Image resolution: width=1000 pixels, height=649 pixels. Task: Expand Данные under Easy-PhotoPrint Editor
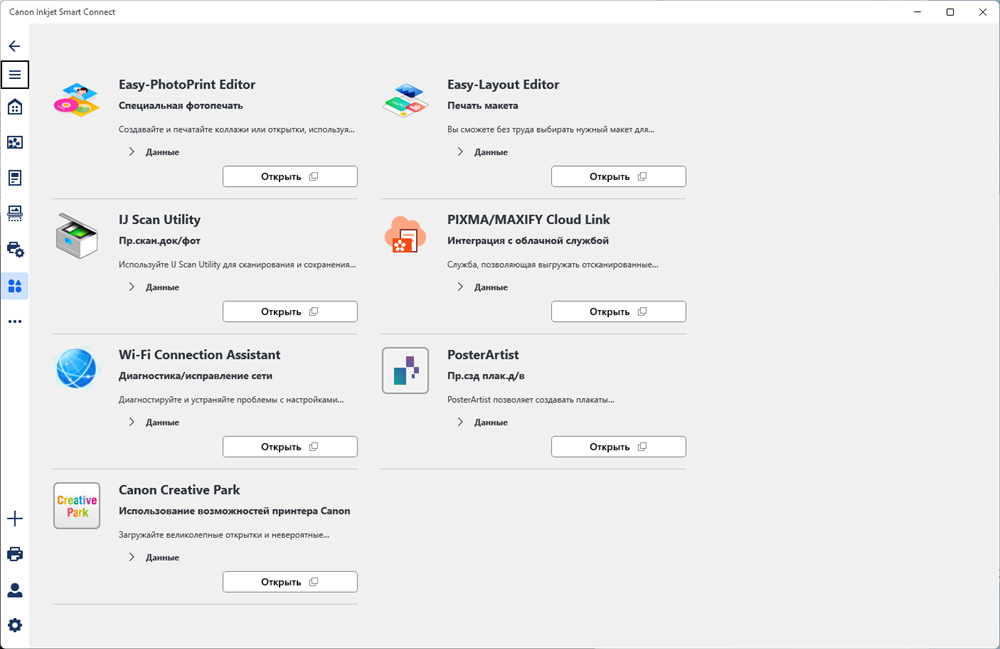pos(154,152)
